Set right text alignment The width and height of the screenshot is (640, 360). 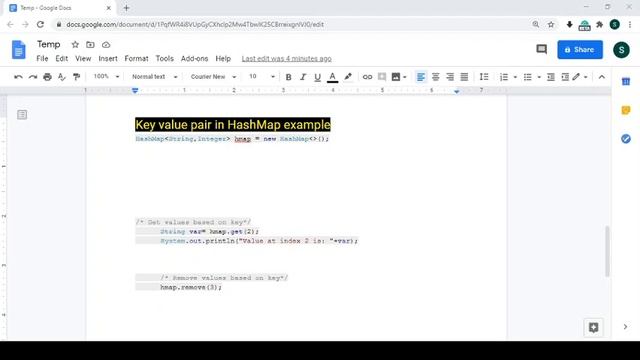450,77
